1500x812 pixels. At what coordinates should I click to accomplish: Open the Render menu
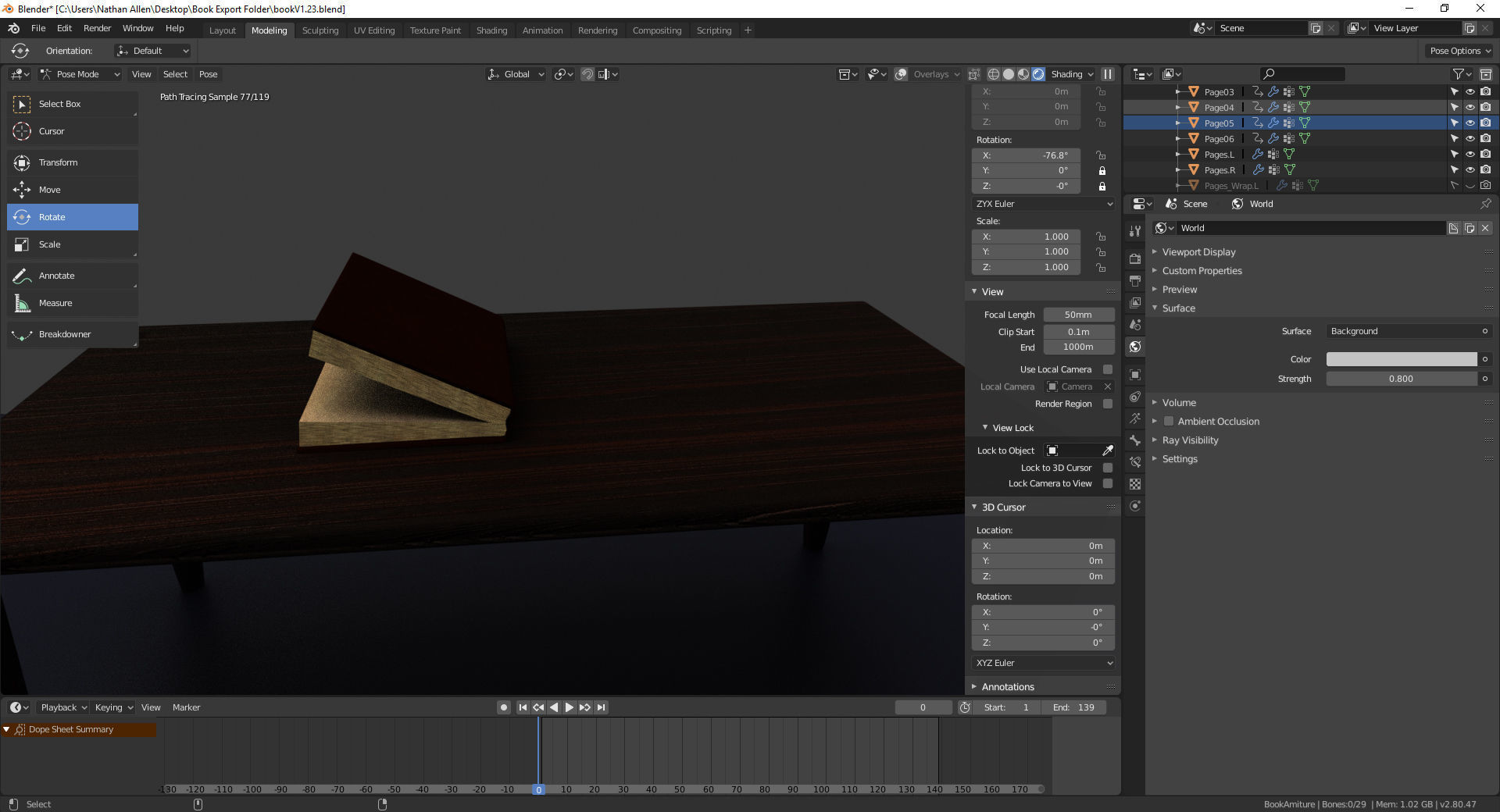point(97,28)
